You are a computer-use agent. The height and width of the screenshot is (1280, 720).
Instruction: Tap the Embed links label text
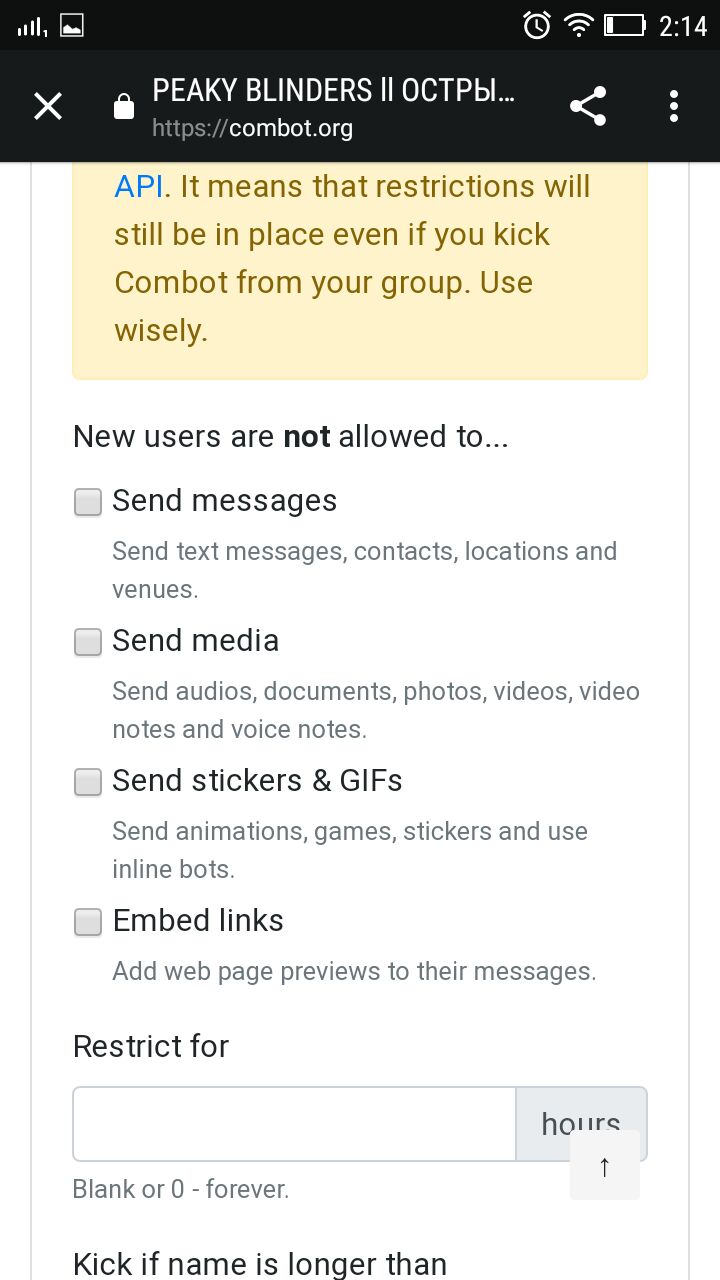(198, 921)
